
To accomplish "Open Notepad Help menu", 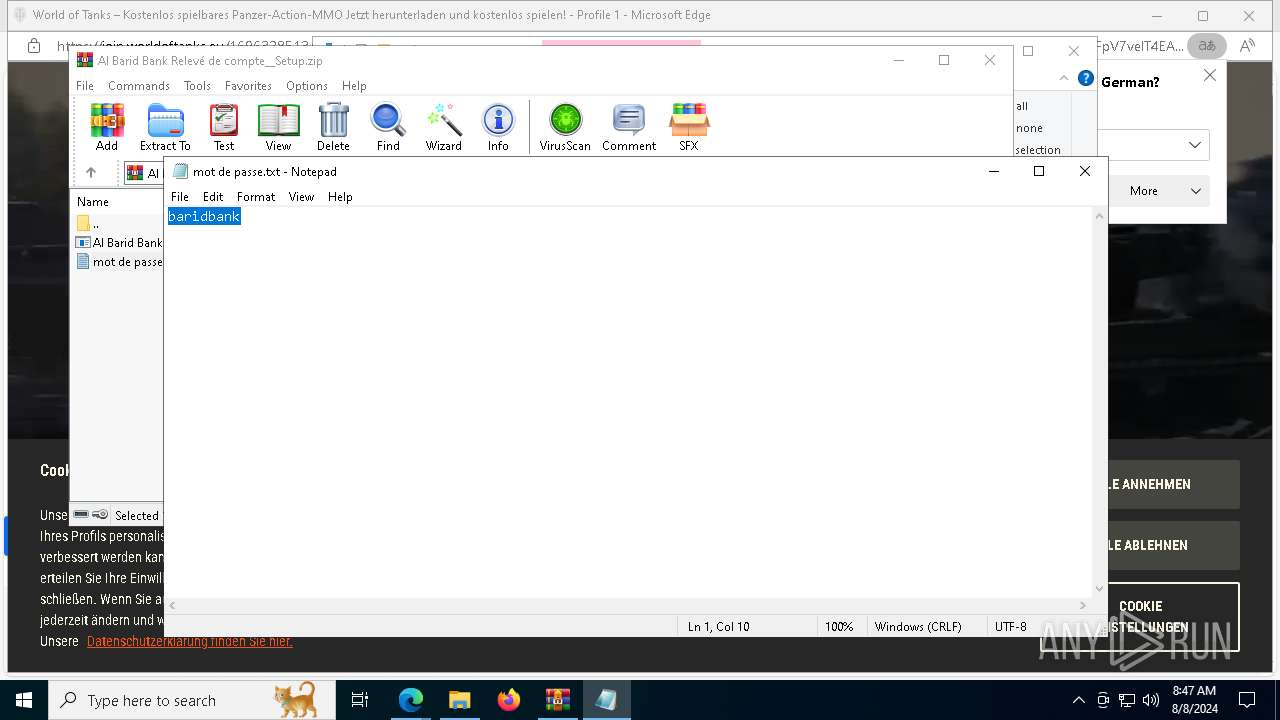I will pos(340,197).
